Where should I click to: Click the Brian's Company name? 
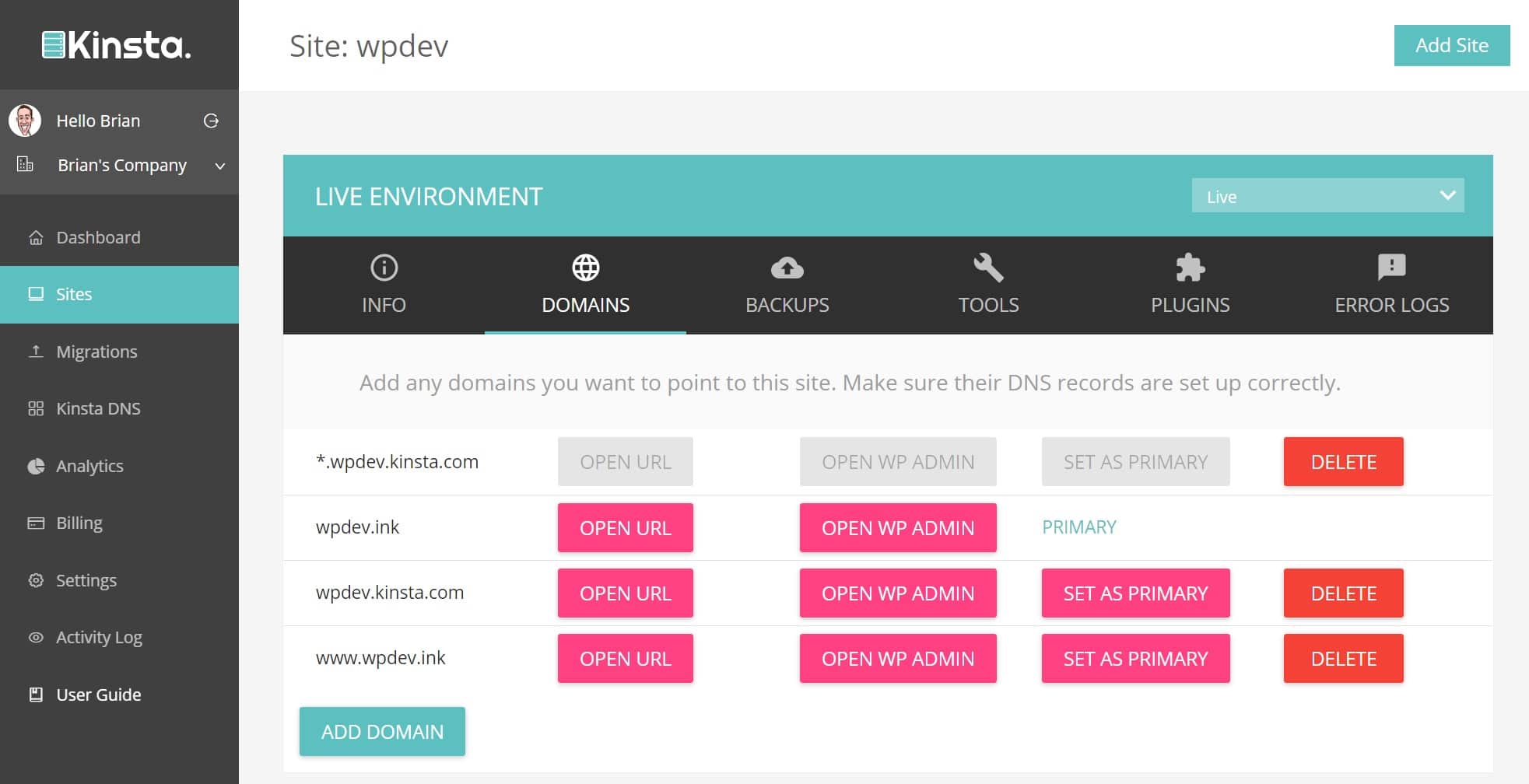tap(122, 165)
